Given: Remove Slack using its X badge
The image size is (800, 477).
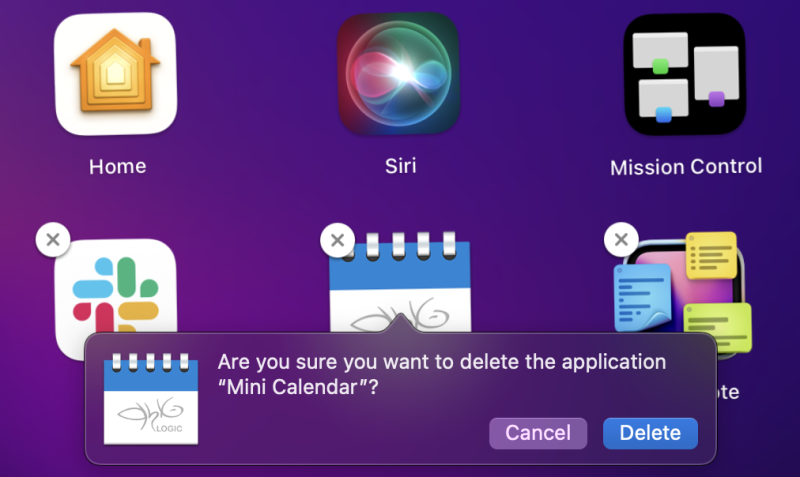Looking at the screenshot, I should point(53,240).
